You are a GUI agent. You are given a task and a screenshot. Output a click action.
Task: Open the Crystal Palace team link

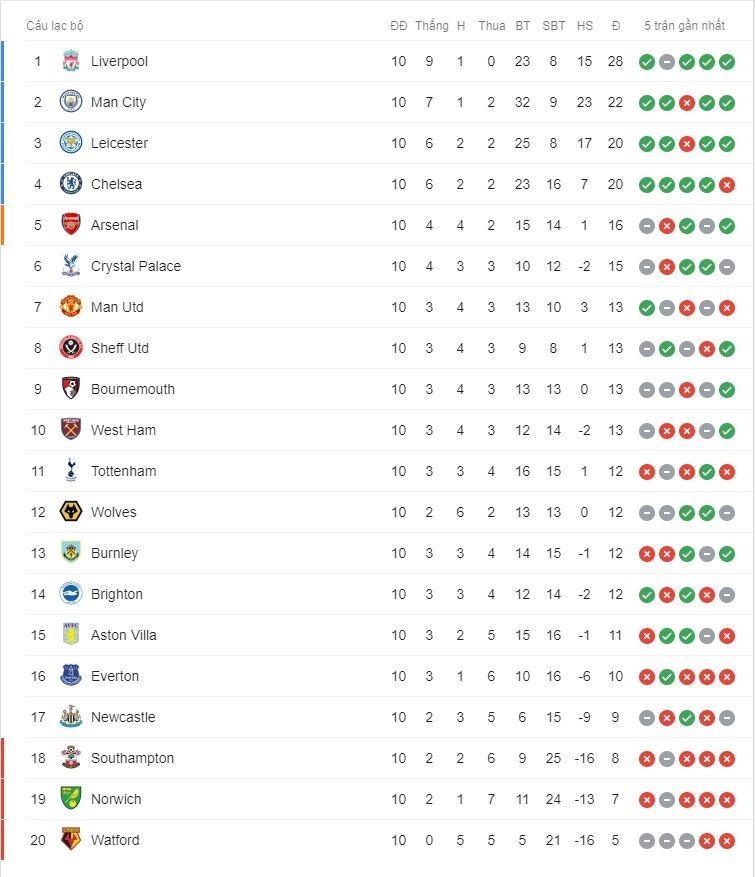[x=136, y=266]
